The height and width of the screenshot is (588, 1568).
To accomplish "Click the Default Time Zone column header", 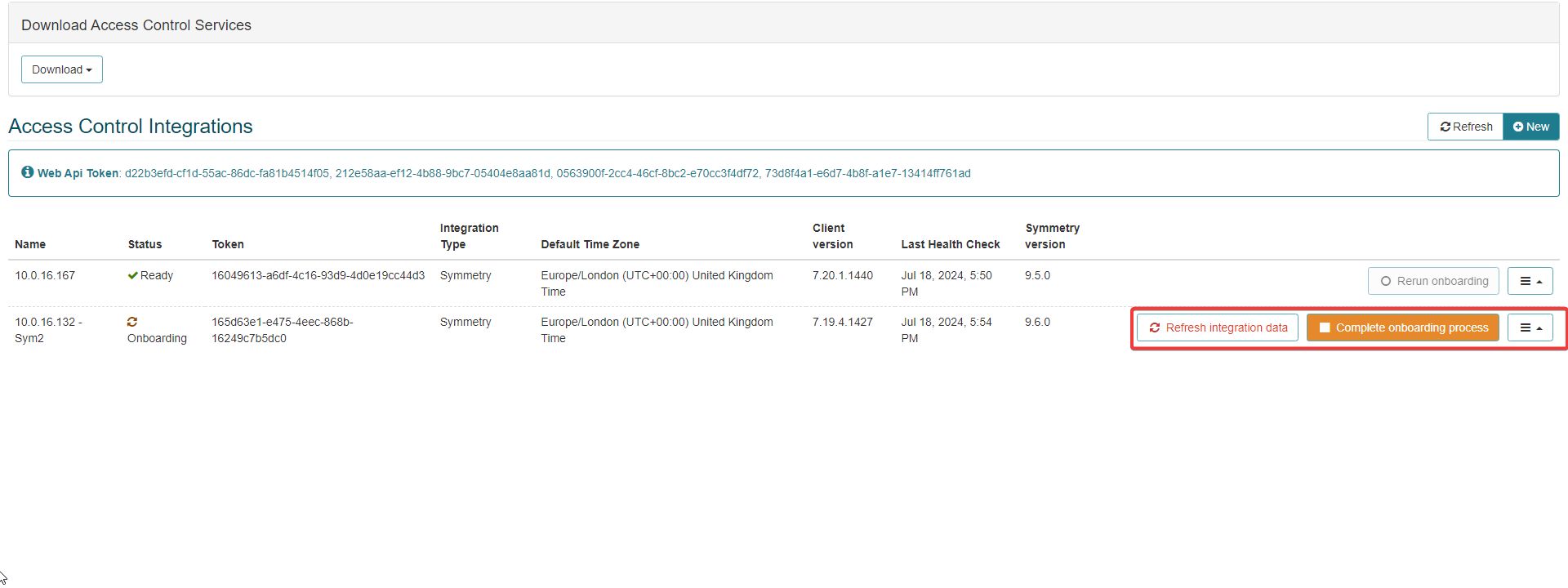I will point(590,244).
